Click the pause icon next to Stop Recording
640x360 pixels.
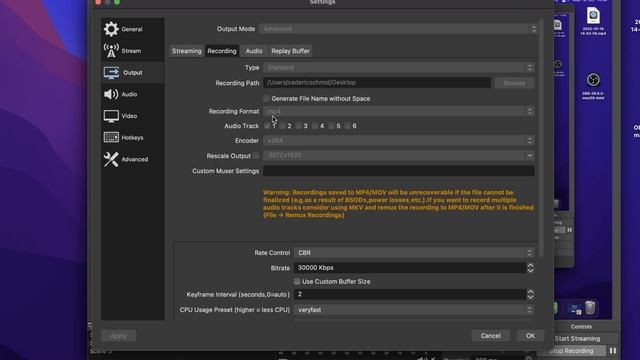(613, 351)
